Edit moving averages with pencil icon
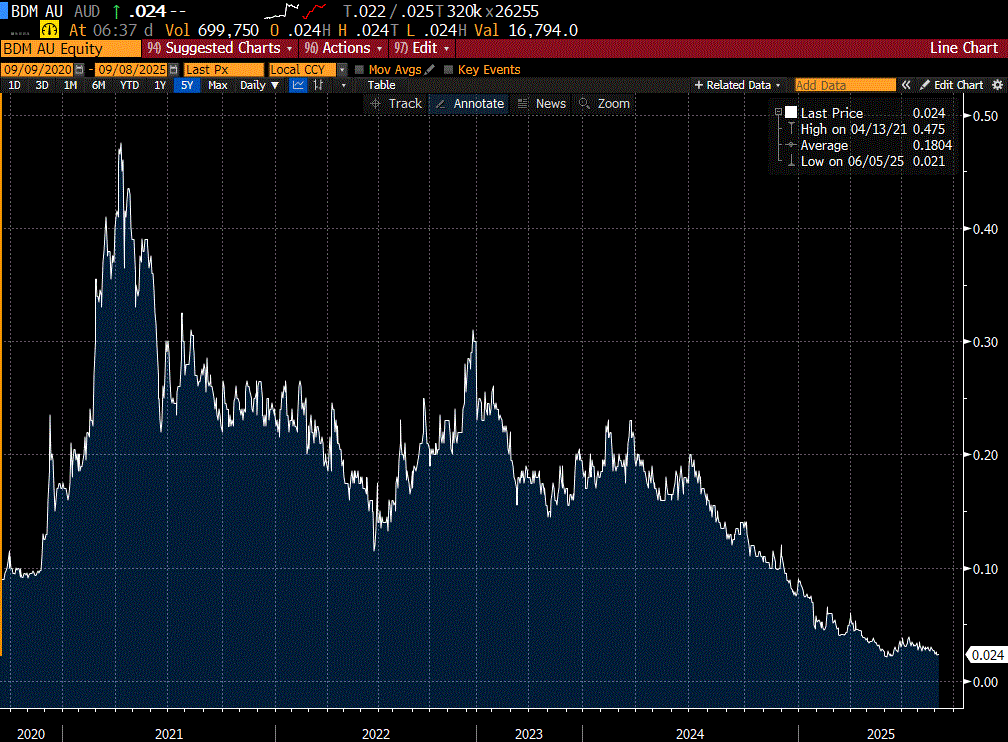This screenshot has width=1008, height=742. coord(430,69)
